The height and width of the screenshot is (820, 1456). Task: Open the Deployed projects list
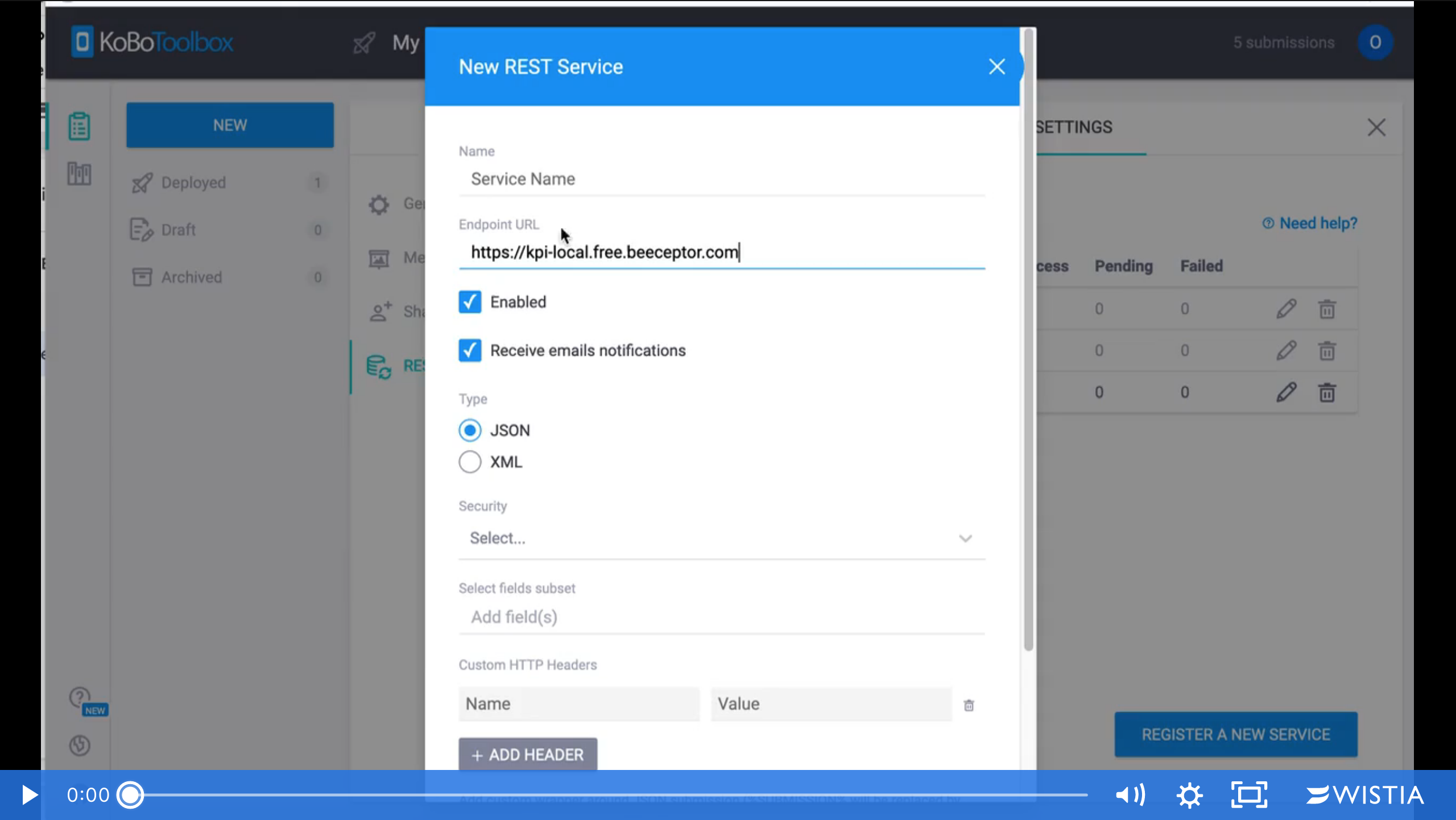pyautogui.click(x=193, y=183)
